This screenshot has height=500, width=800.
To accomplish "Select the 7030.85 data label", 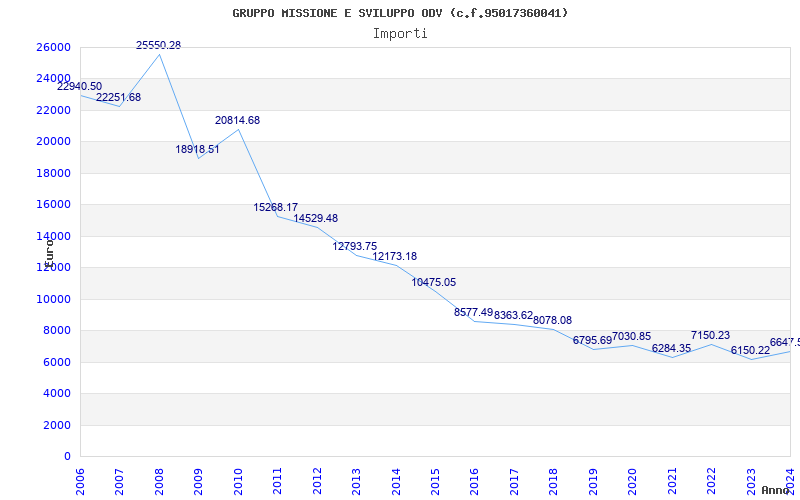I will tap(632, 337).
